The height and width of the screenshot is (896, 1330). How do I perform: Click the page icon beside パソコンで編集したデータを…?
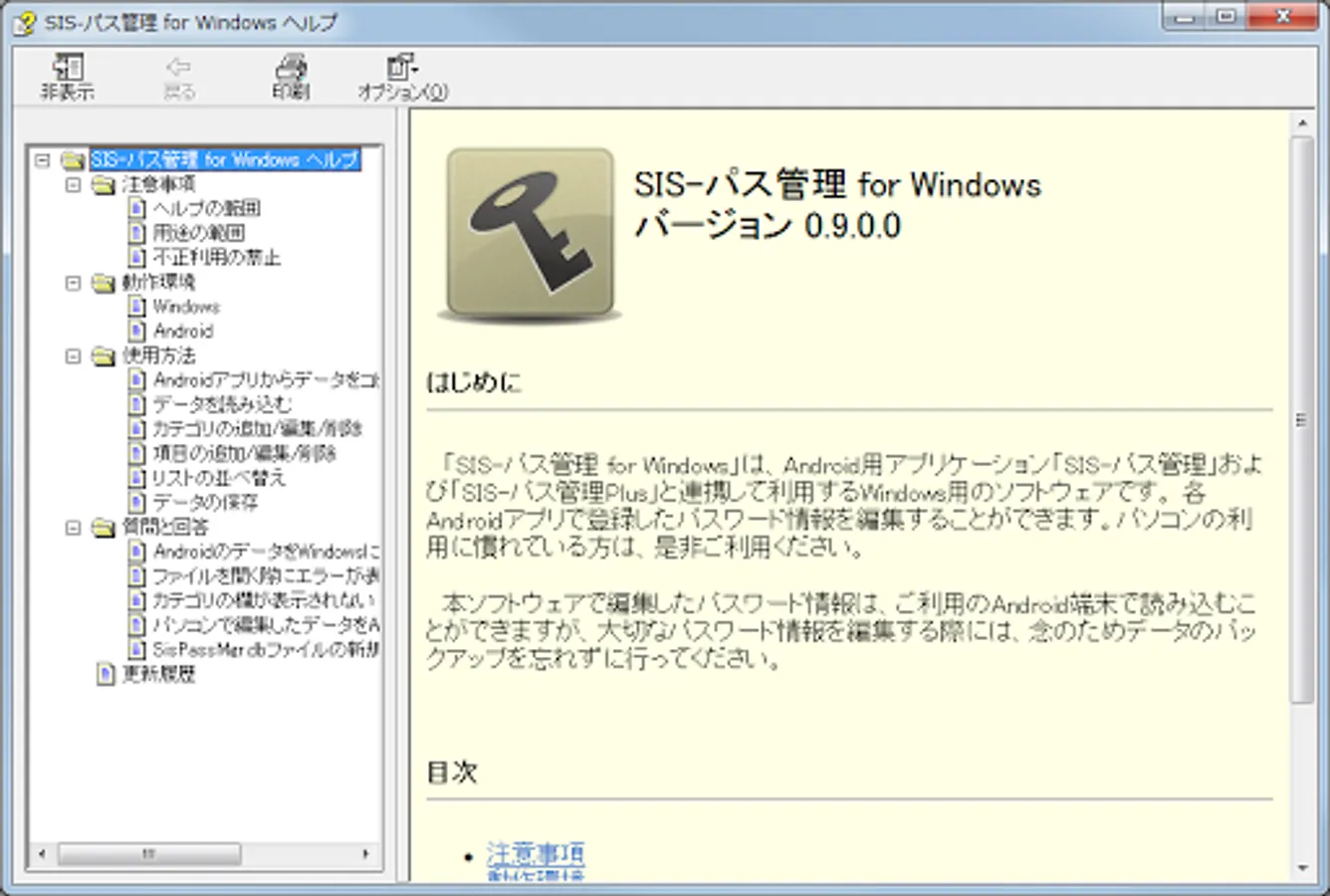(x=136, y=624)
